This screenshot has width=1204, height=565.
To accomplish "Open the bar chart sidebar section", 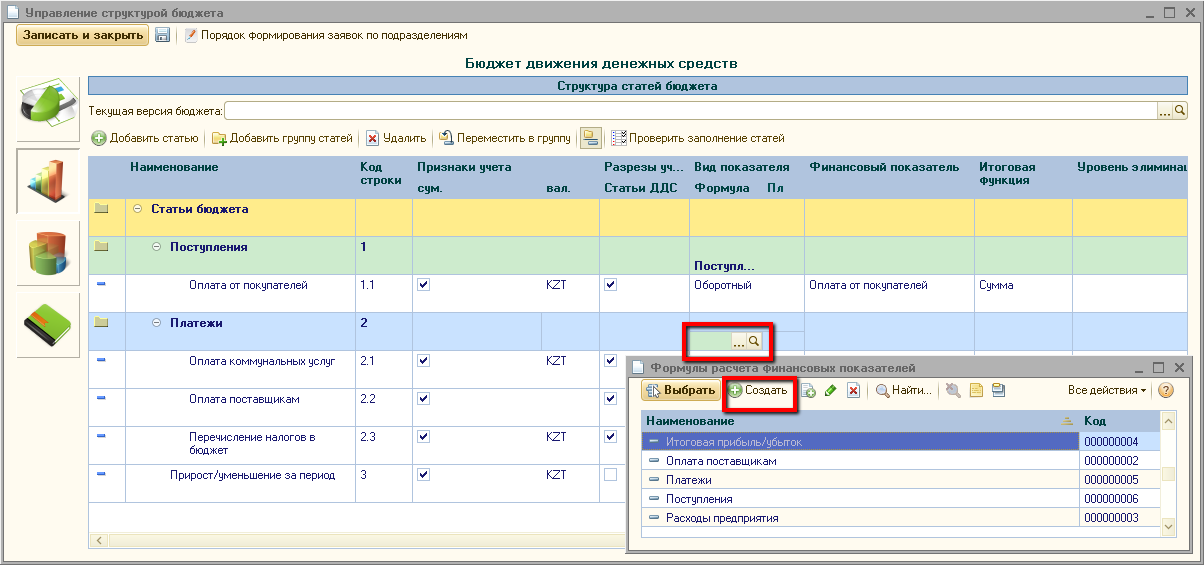I will [47, 181].
